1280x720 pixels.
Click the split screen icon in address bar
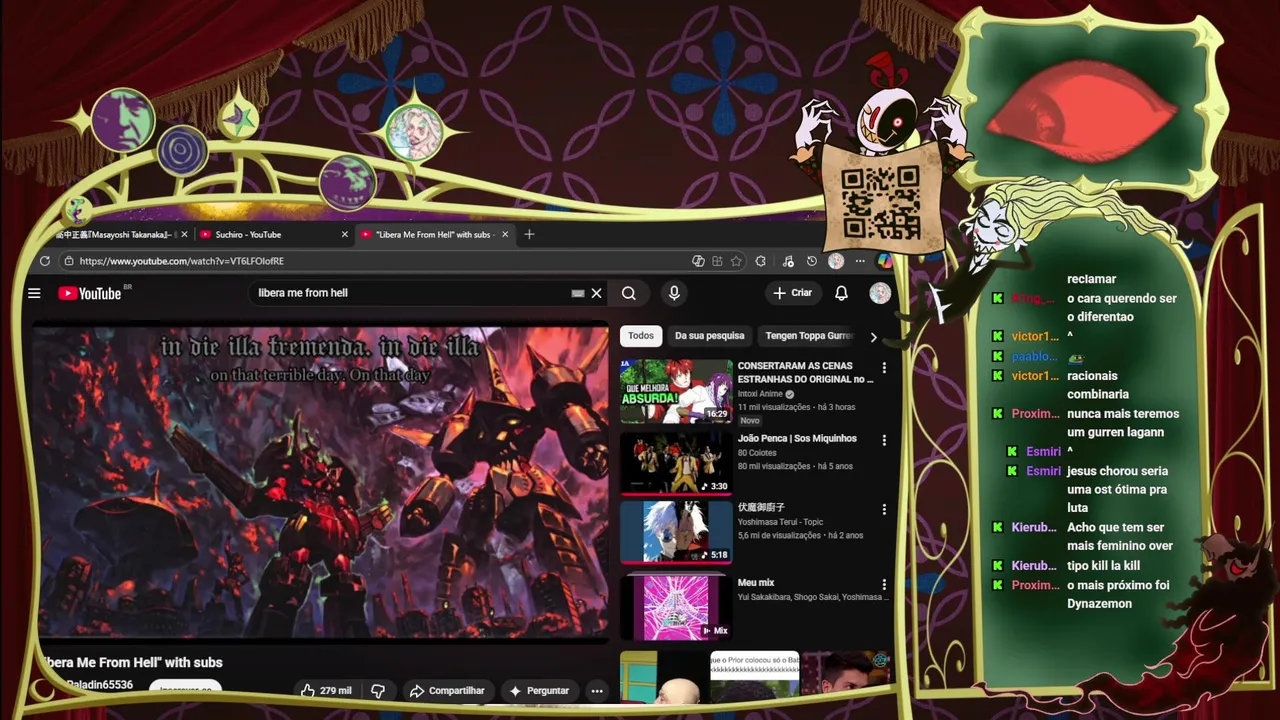tap(717, 261)
